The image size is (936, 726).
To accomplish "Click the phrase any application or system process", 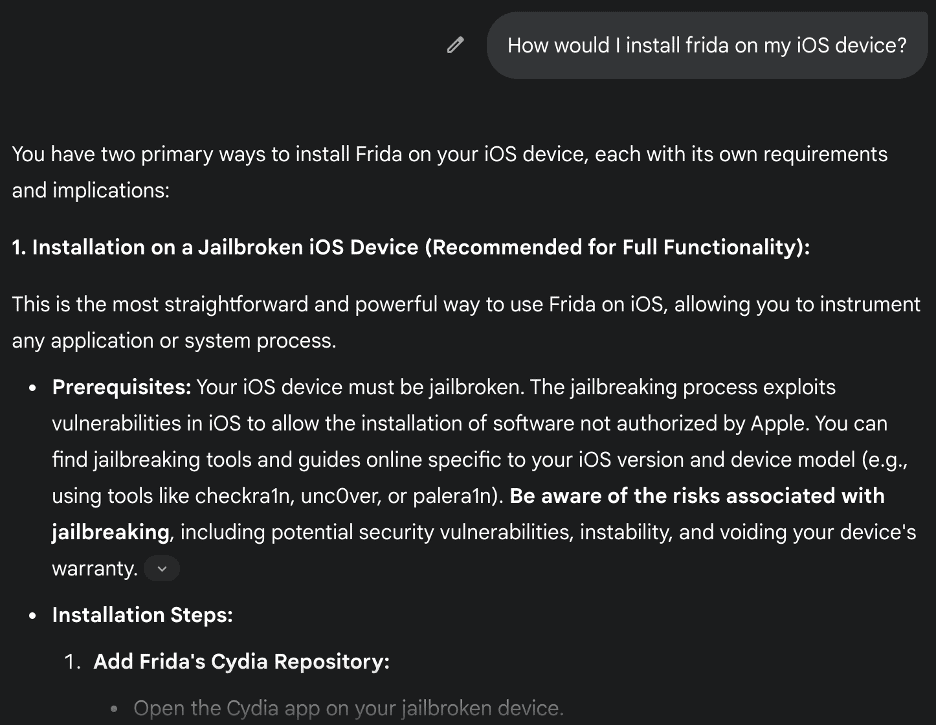I will tap(174, 341).
